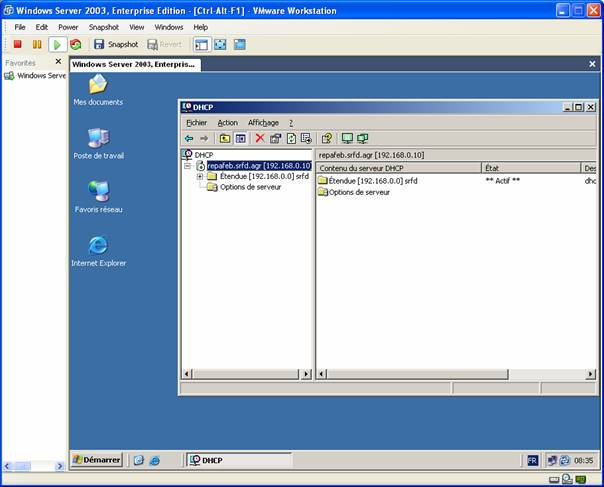604x487 pixels.
Task: Open the VMware Power menu
Action: tap(68, 27)
